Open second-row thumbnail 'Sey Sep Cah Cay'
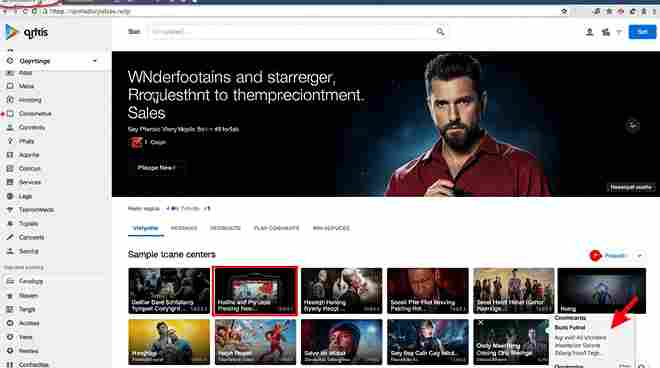This screenshot has height=368, width=660. pos(428,342)
